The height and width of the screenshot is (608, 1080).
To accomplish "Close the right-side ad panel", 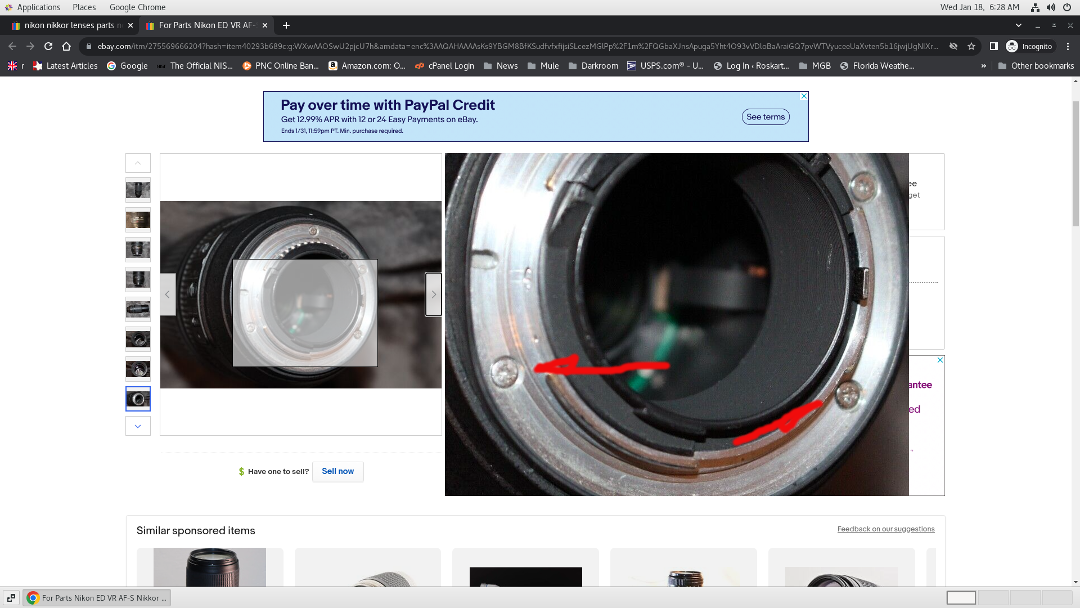I will coord(940,360).
